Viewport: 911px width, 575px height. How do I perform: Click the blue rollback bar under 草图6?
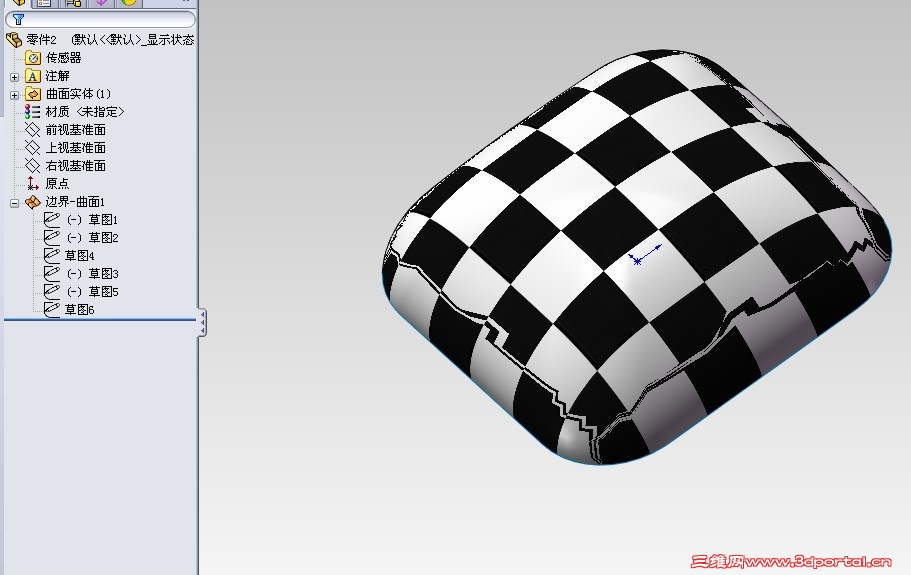pyautogui.click(x=100, y=319)
